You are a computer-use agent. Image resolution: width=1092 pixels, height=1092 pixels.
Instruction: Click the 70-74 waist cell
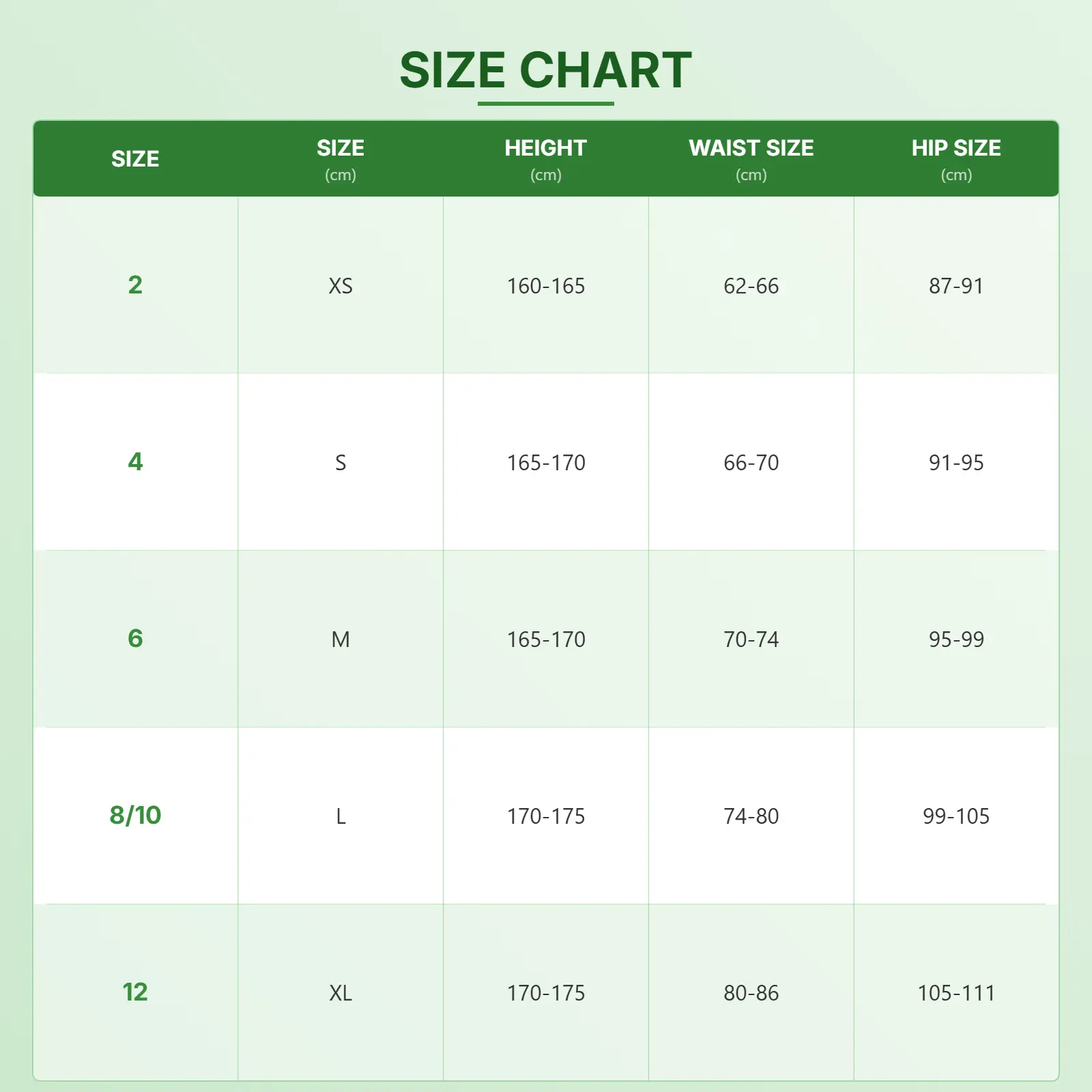click(x=751, y=638)
